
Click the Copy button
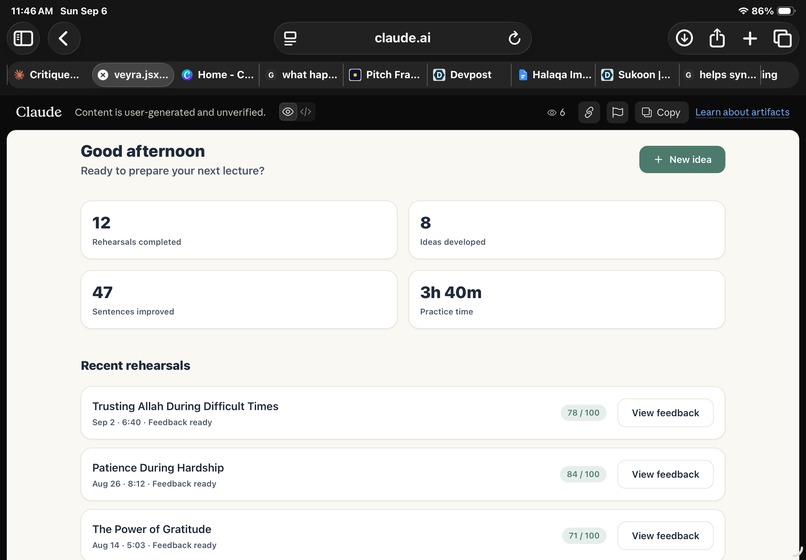point(662,112)
